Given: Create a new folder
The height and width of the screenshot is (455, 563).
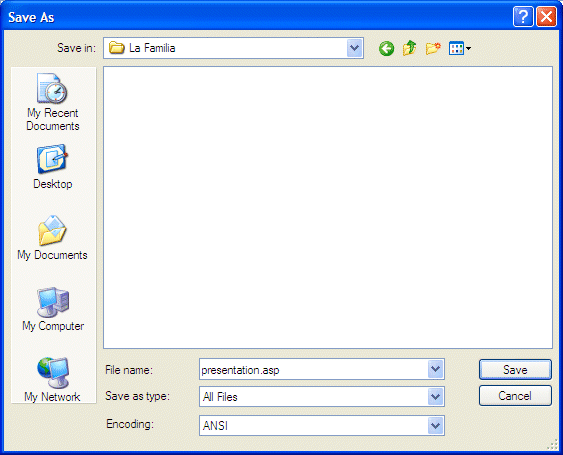Looking at the screenshot, I should [x=433, y=48].
